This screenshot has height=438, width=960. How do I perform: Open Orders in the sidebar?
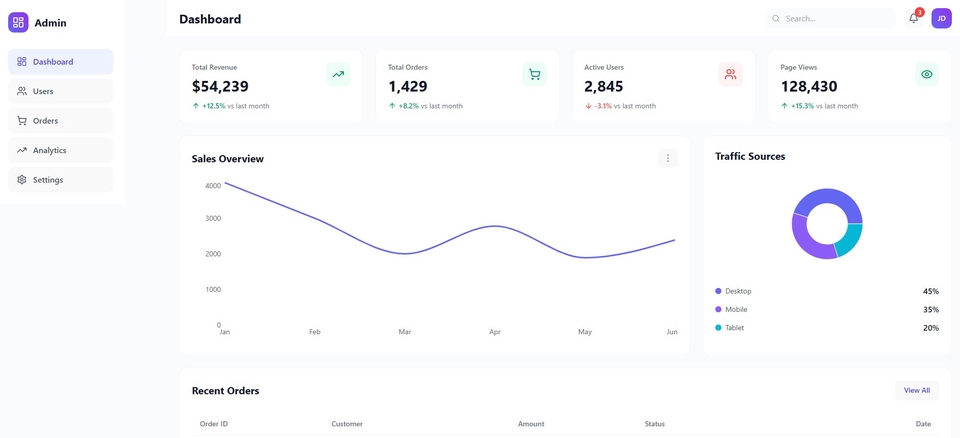click(61, 121)
